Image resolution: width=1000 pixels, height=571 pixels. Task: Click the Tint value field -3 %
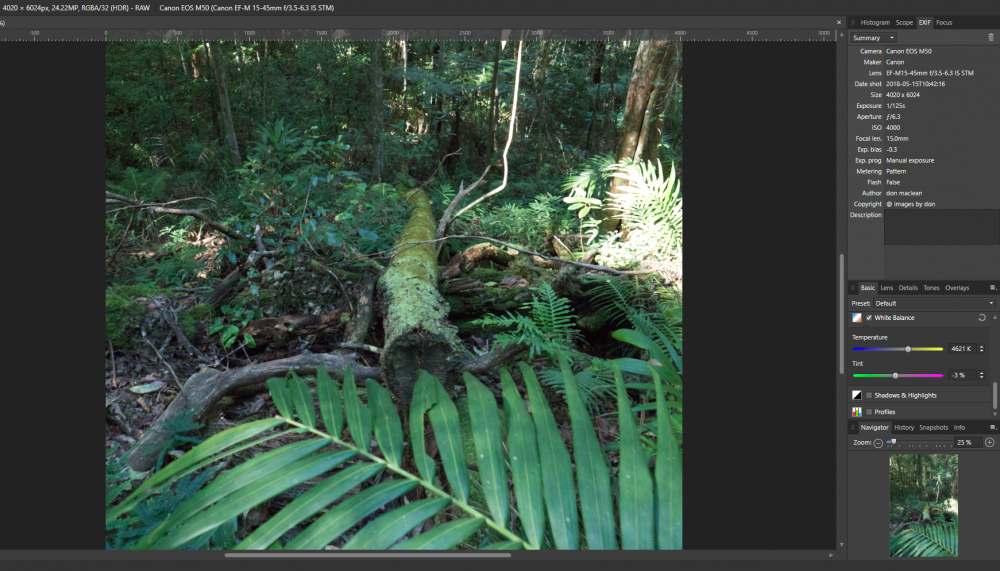tap(962, 375)
